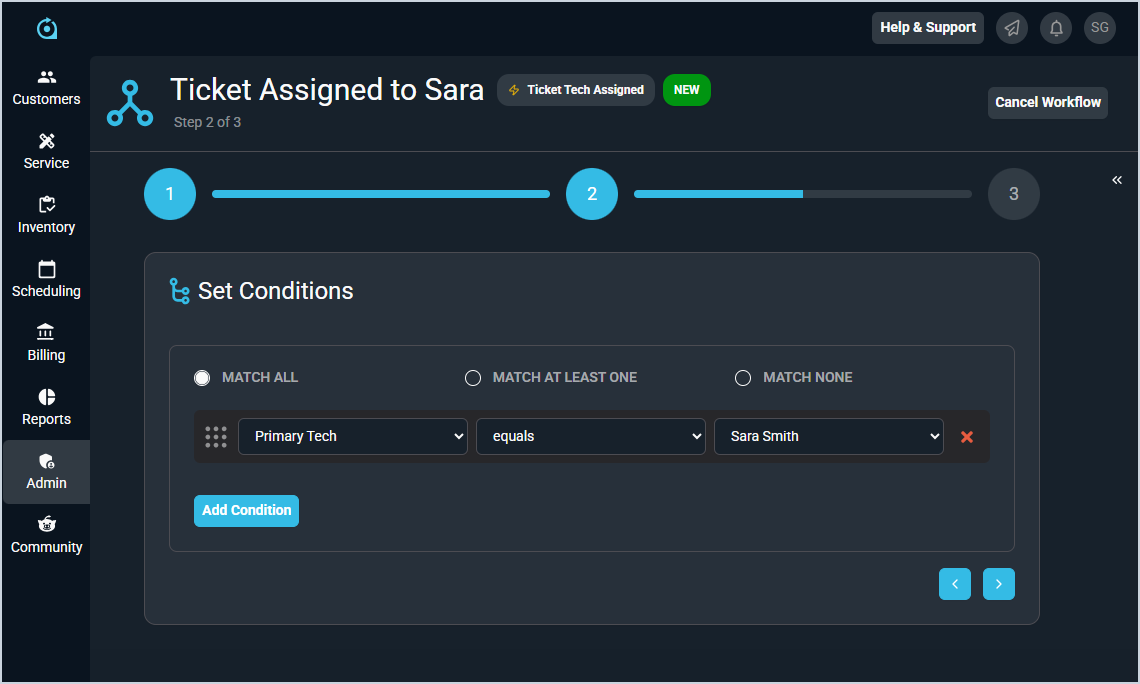Select the MATCH ALL radio option
The width and height of the screenshot is (1140, 684).
click(202, 378)
